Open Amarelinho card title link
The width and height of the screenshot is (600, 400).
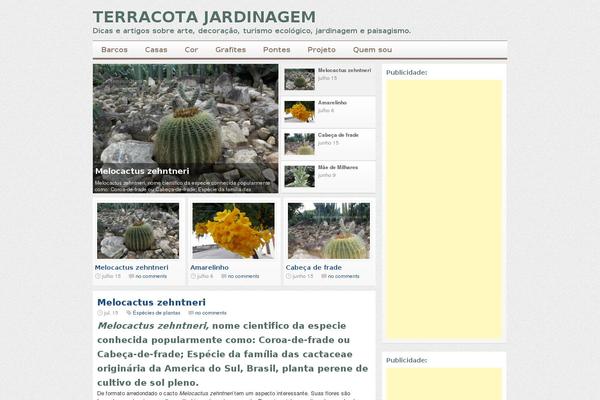[x=209, y=268]
